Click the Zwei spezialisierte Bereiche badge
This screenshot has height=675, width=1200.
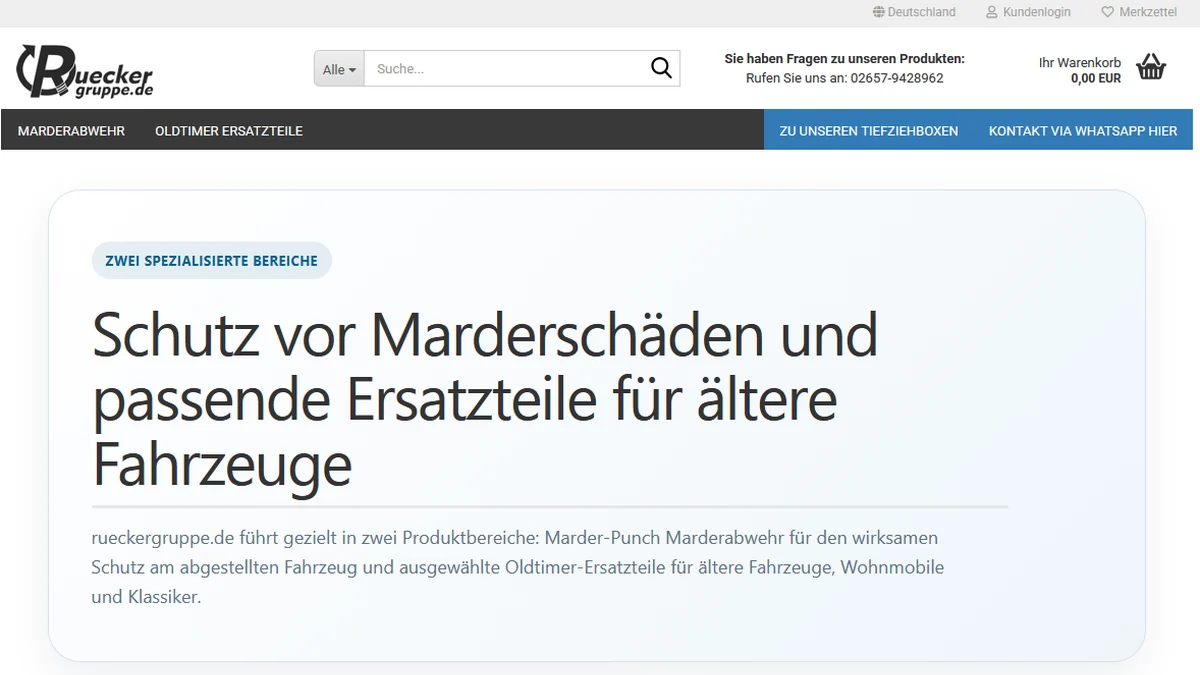coord(211,260)
